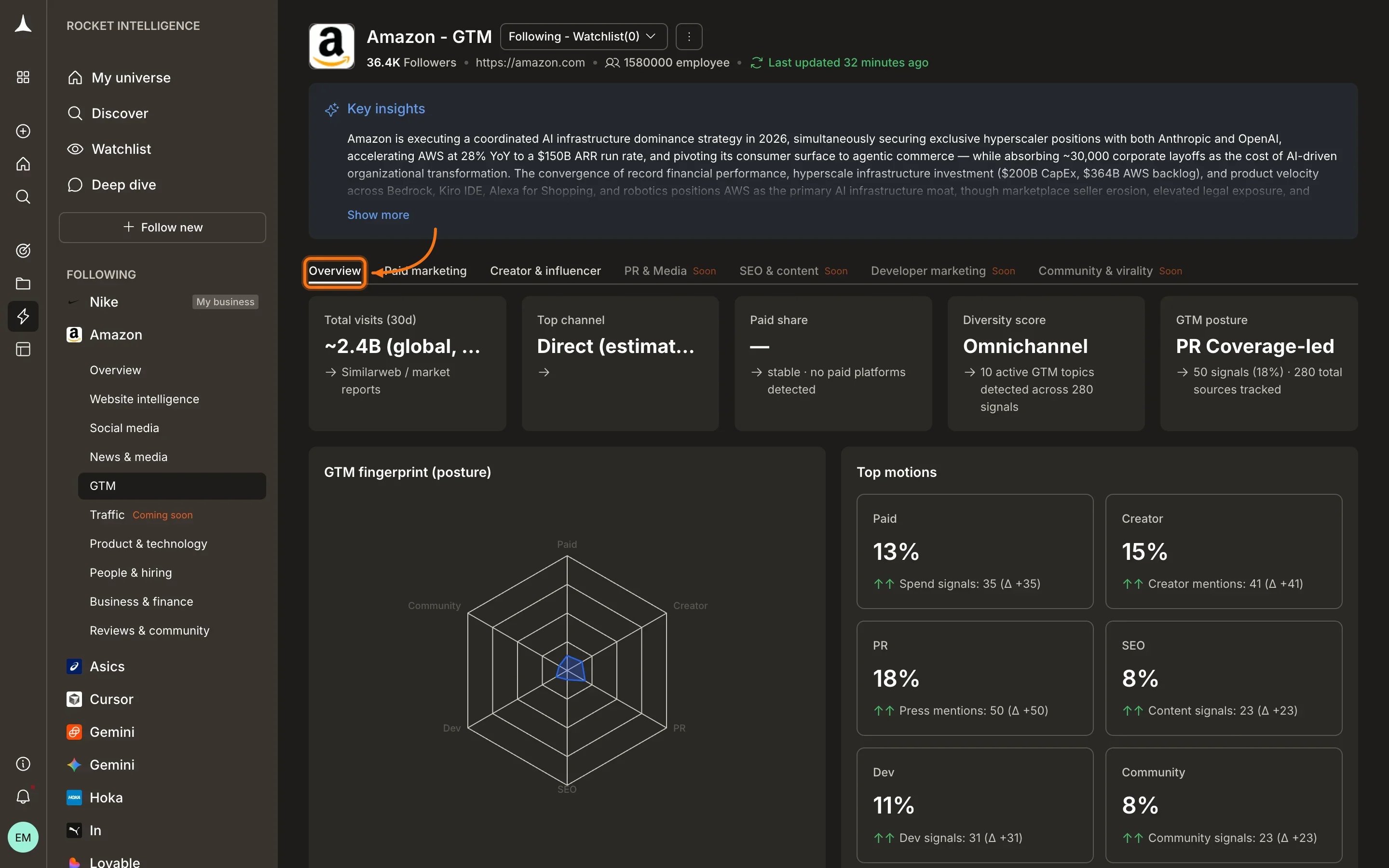Image resolution: width=1389 pixels, height=868 pixels.
Task: Open the Creator 15% motion card
Action: click(1224, 551)
